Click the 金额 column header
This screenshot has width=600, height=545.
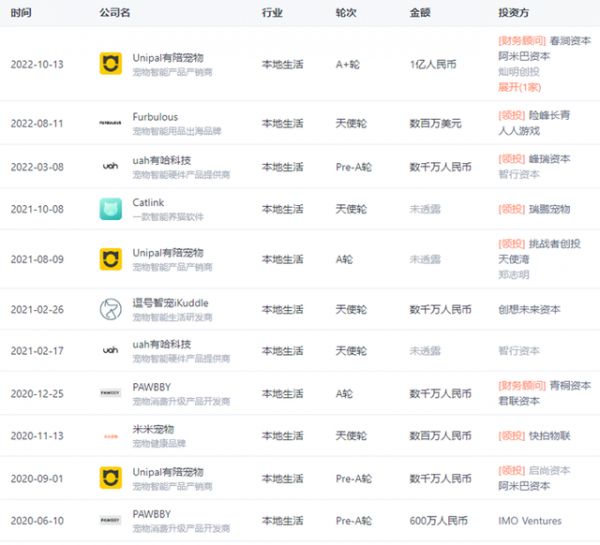(x=420, y=13)
